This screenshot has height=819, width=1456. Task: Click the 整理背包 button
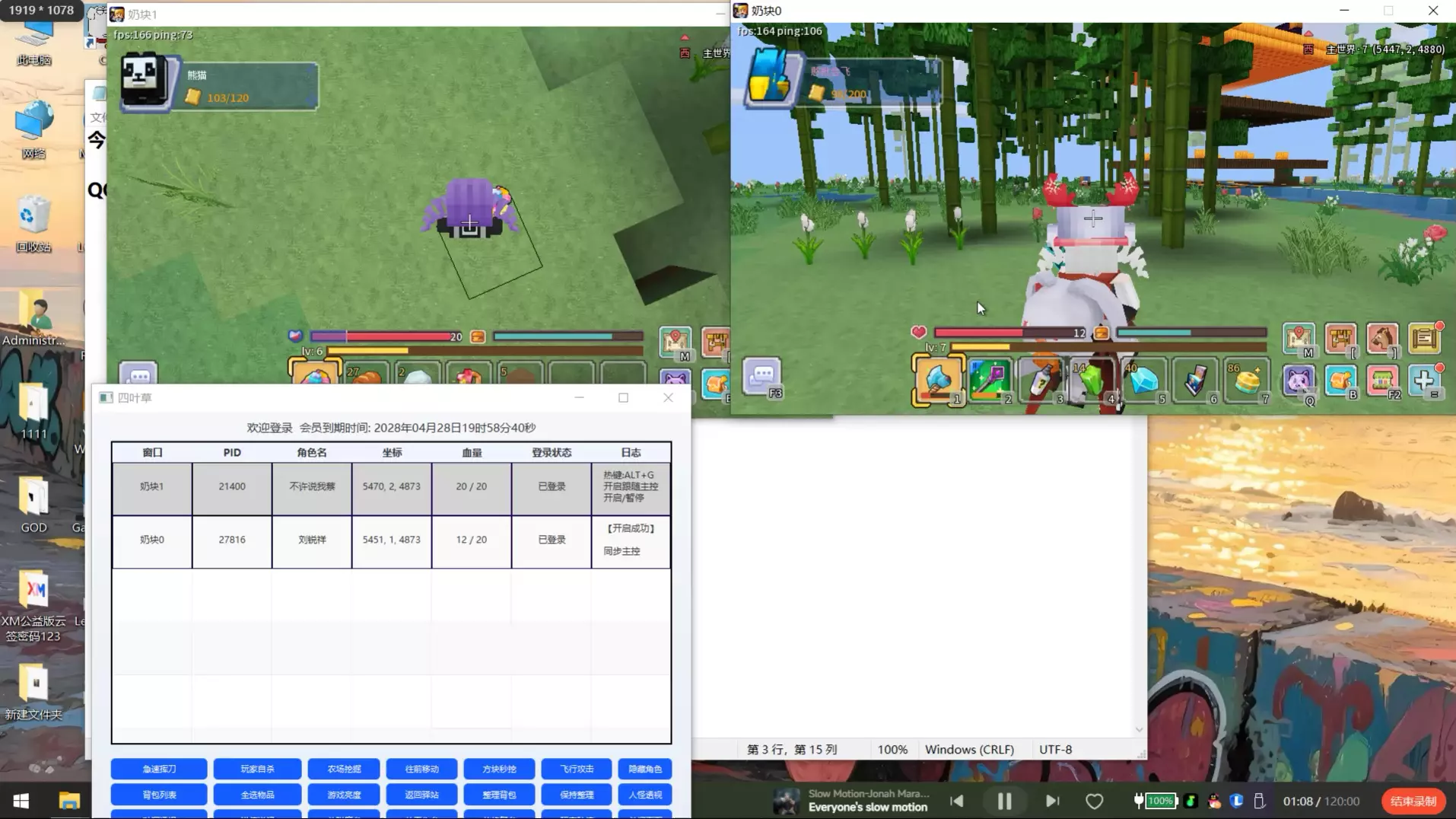tap(499, 795)
